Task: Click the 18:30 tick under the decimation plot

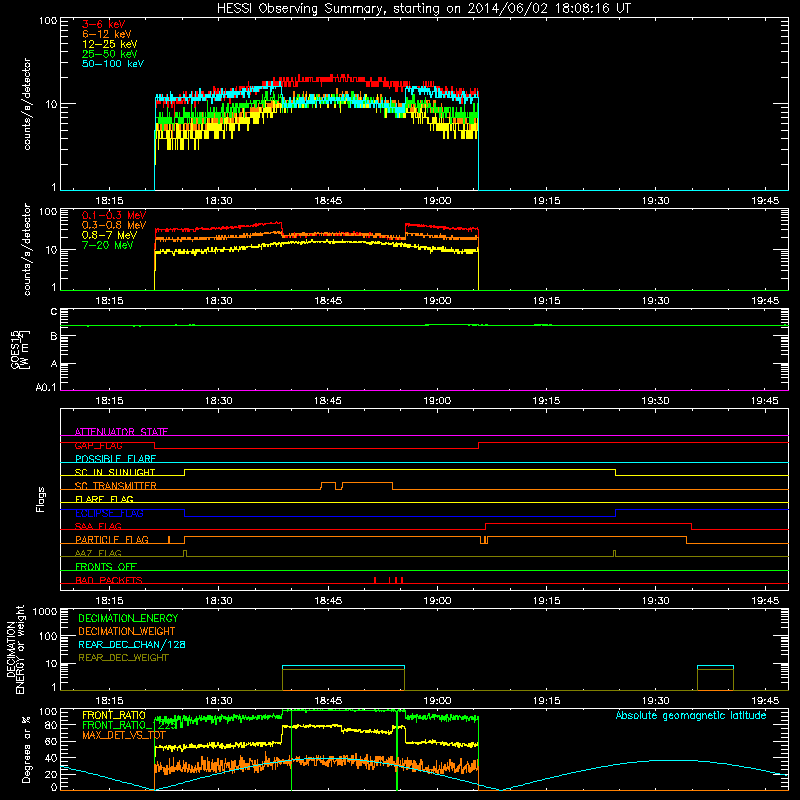Action: coord(218,701)
